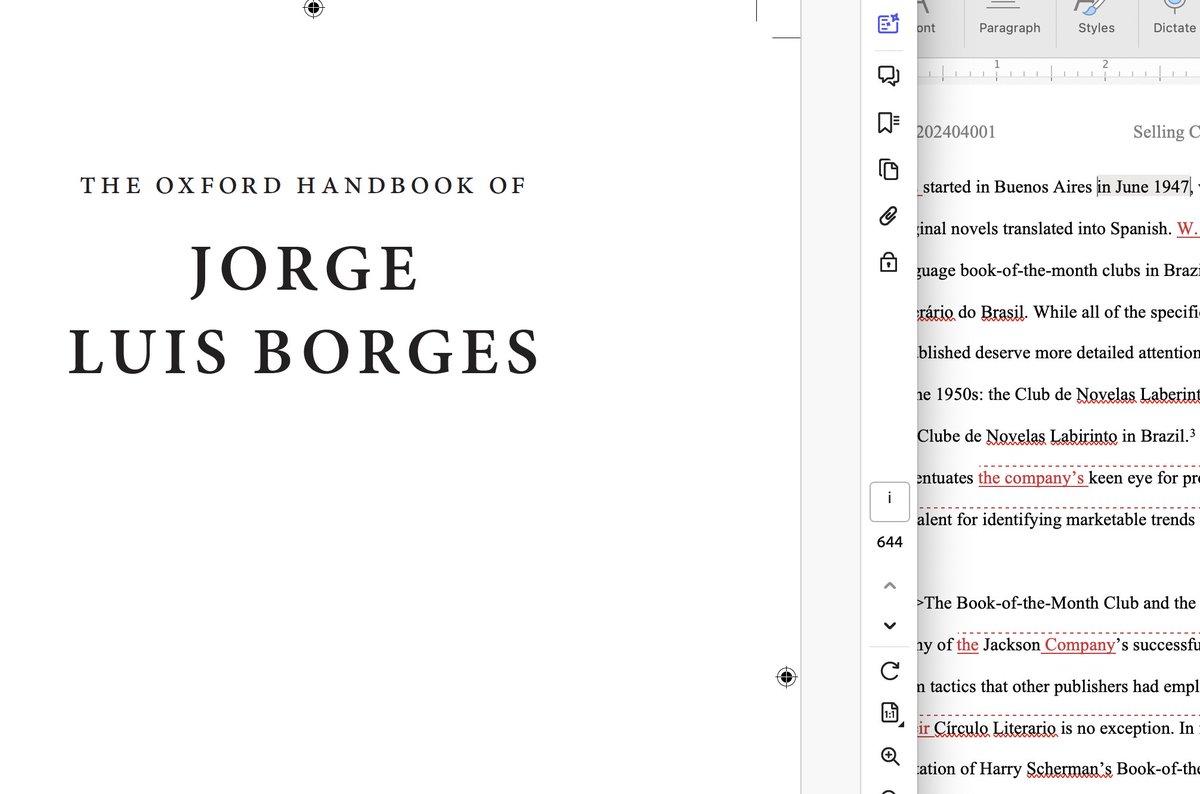Open the Bookmarks panel in Acrobat sidebar

[888, 122]
